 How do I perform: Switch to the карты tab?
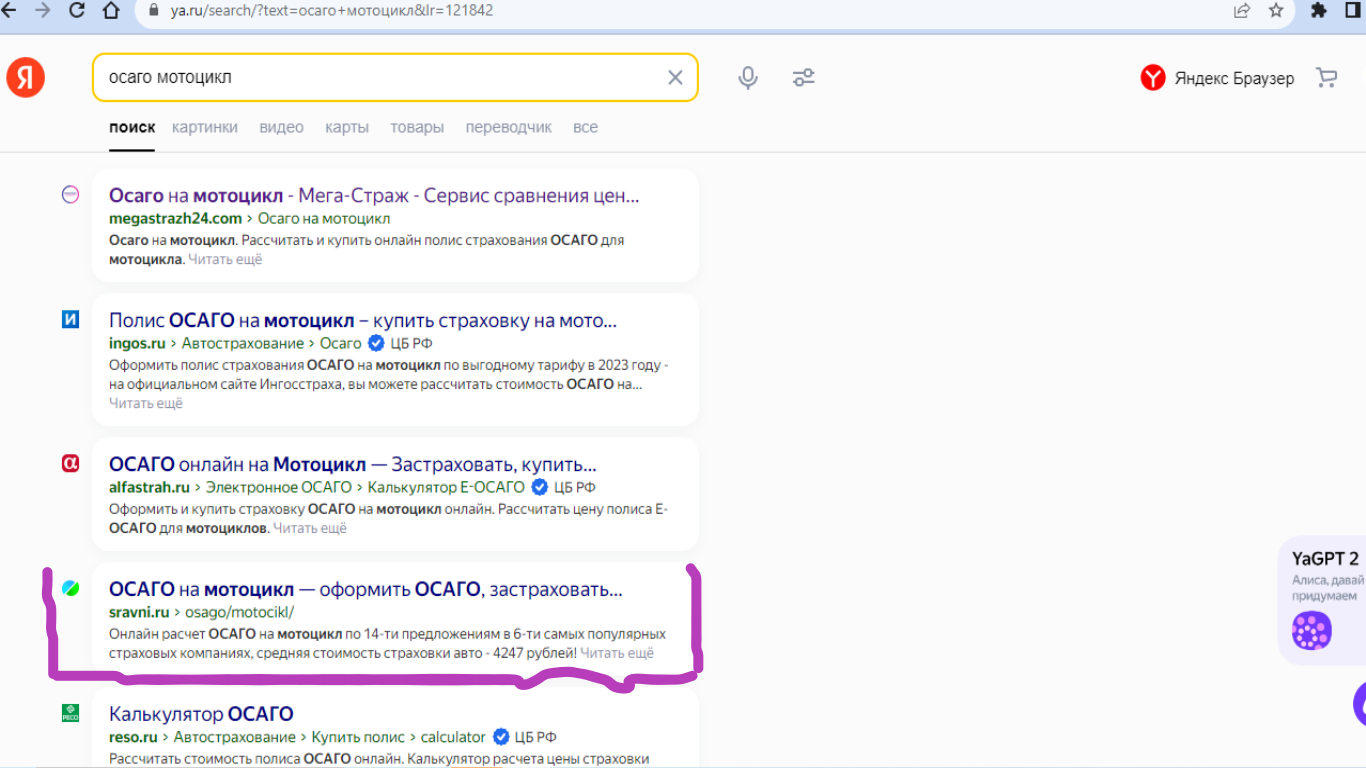pyautogui.click(x=347, y=127)
